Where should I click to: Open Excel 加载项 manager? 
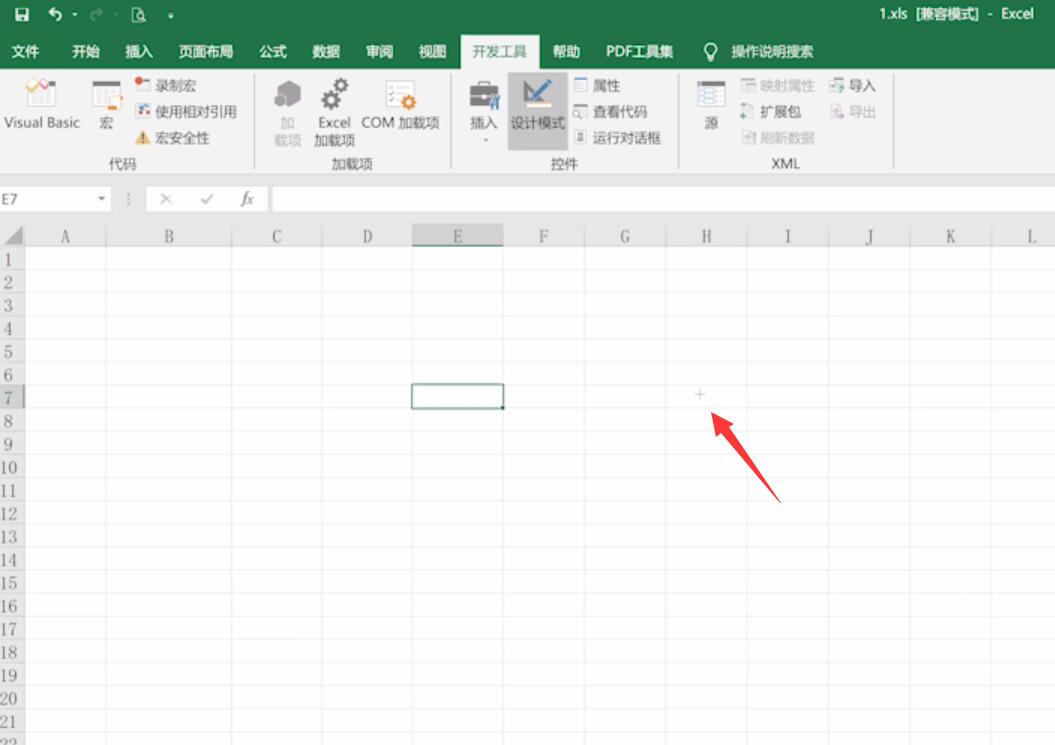(x=334, y=112)
